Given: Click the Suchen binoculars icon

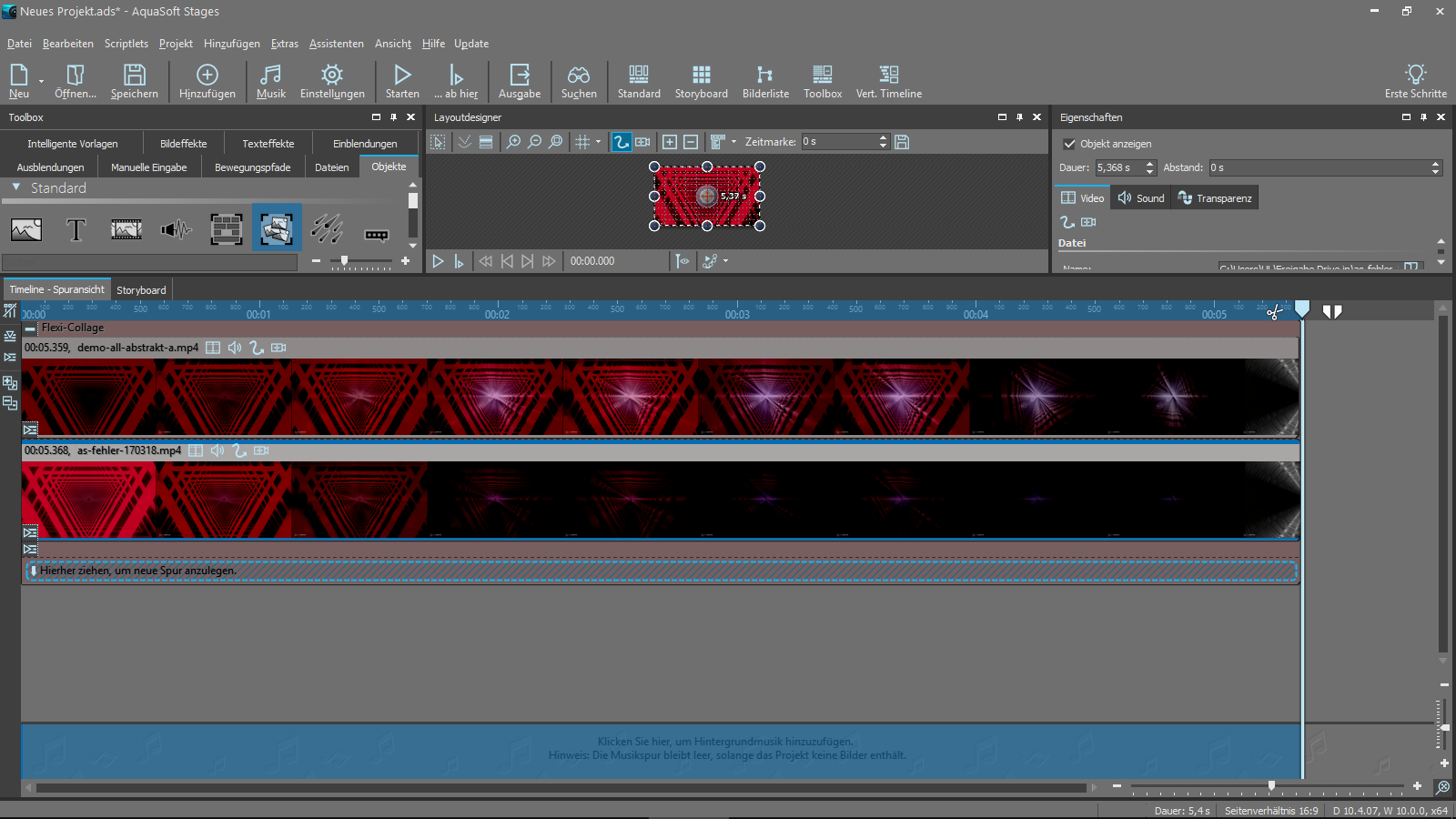Looking at the screenshot, I should point(579,81).
